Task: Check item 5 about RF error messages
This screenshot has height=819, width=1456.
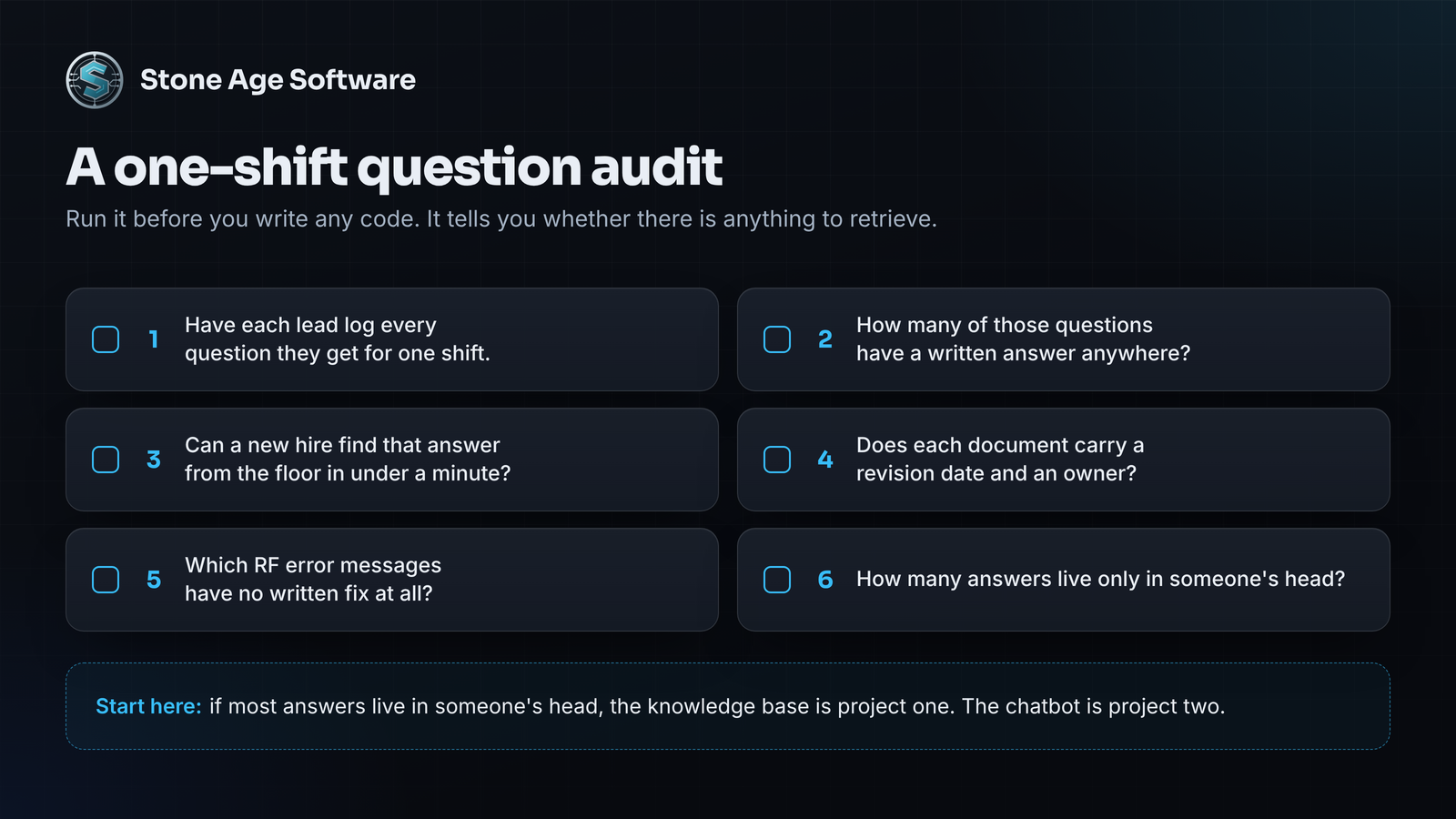Action: tap(106, 580)
